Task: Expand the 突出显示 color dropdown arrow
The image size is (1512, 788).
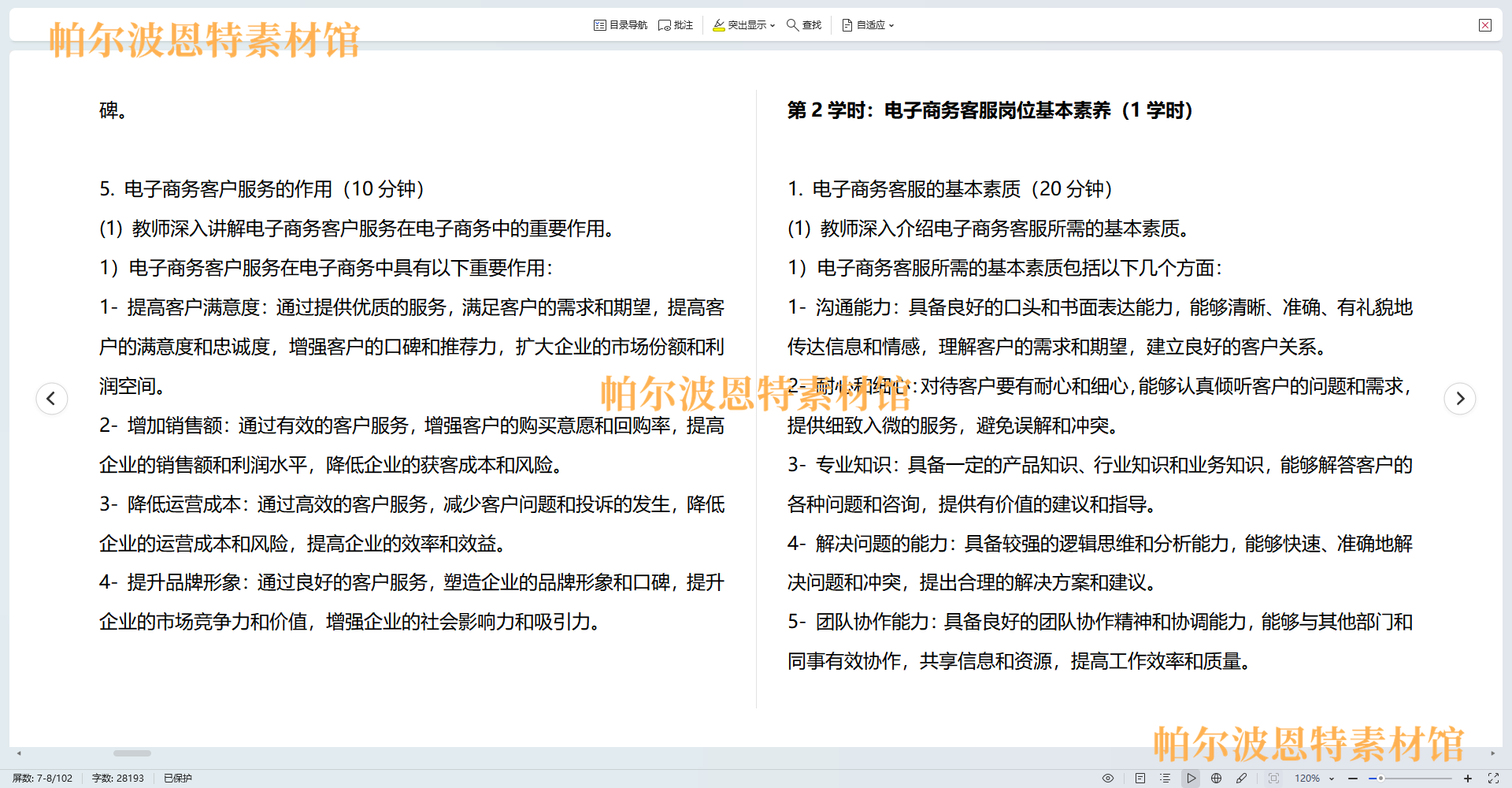Action: (773, 25)
